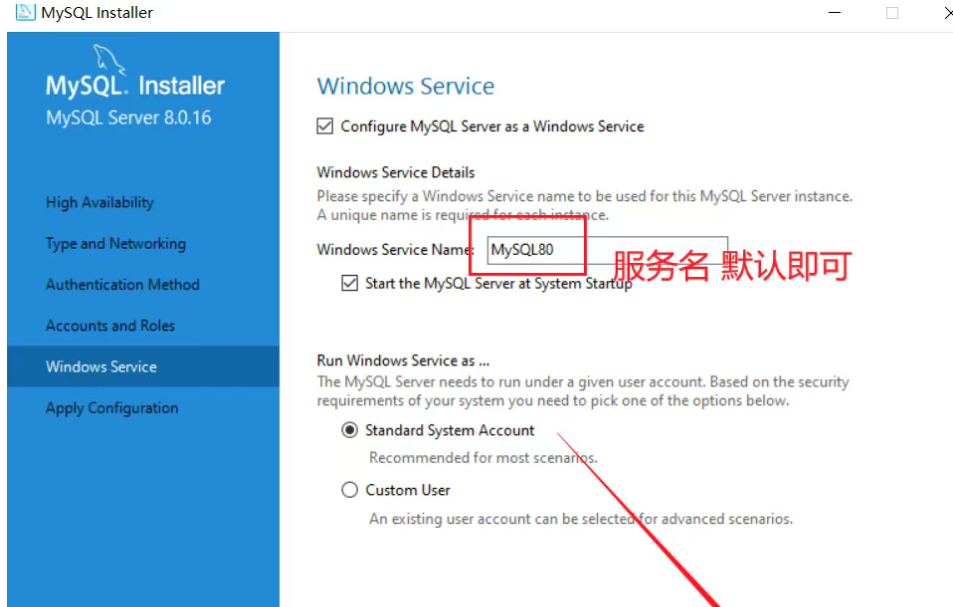The height and width of the screenshot is (607, 953).
Task: Toggle Configure MySQL Server as Windows Service checkbox
Action: coord(325,126)
